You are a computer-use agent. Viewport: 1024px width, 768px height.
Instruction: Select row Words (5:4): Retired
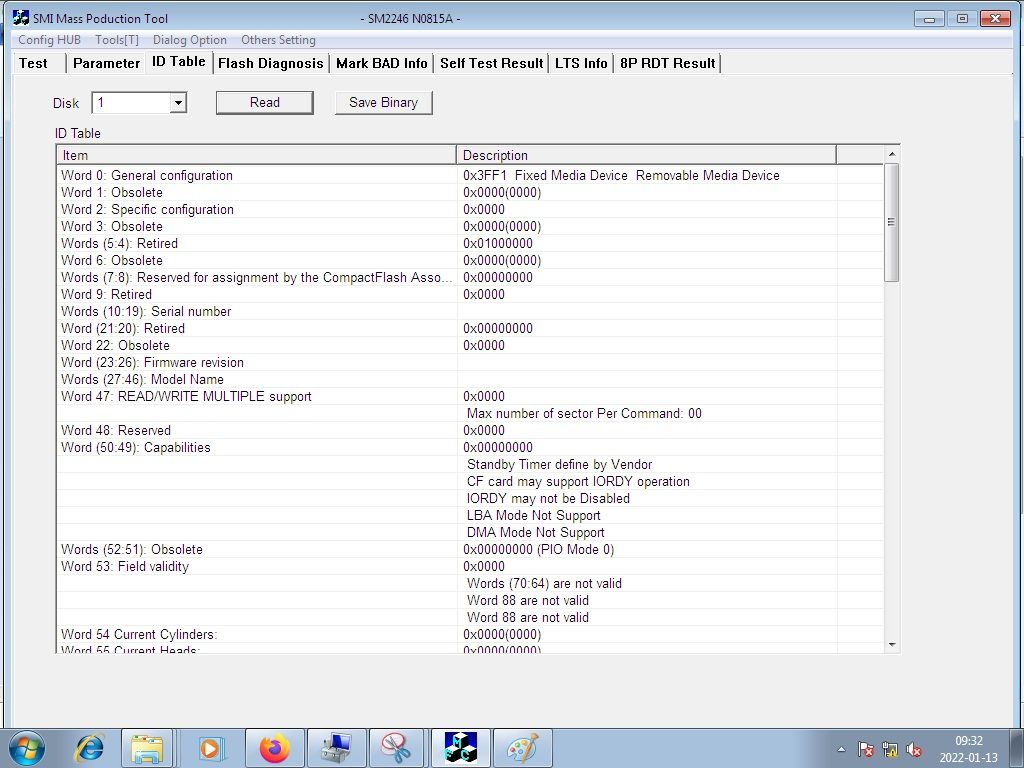(470, 244)
